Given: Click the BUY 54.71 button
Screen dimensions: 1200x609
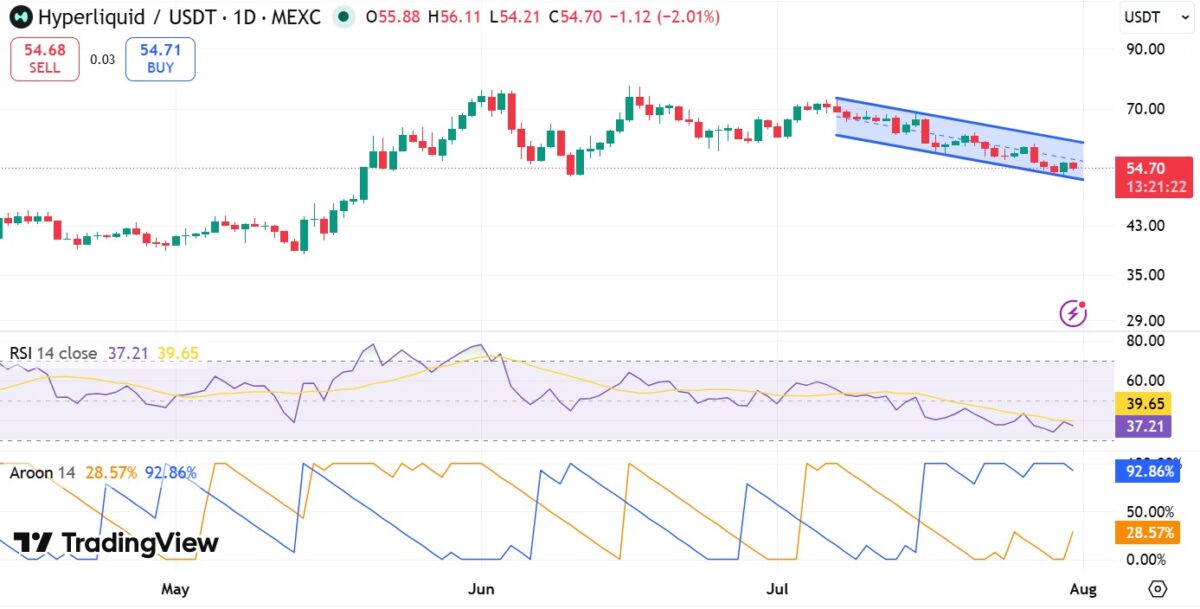Looking at the screenshot, I should (160, 59).
